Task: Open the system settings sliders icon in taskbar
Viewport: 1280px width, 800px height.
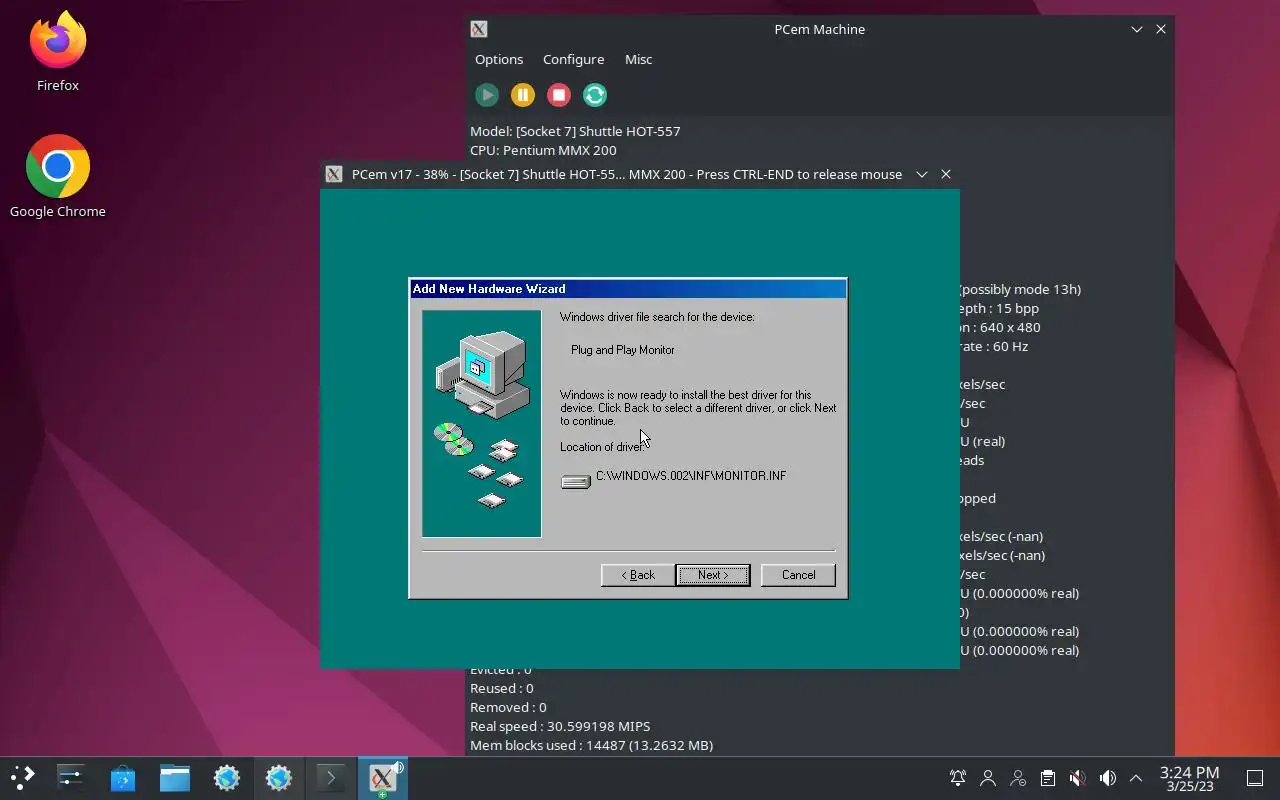Action: point(71,777)
